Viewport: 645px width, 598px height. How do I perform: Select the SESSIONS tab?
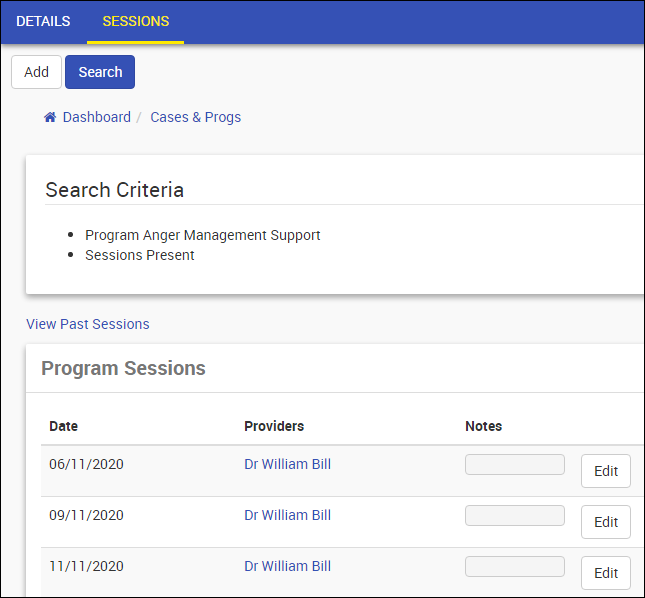pyautogui.click(x=135, y=21)
